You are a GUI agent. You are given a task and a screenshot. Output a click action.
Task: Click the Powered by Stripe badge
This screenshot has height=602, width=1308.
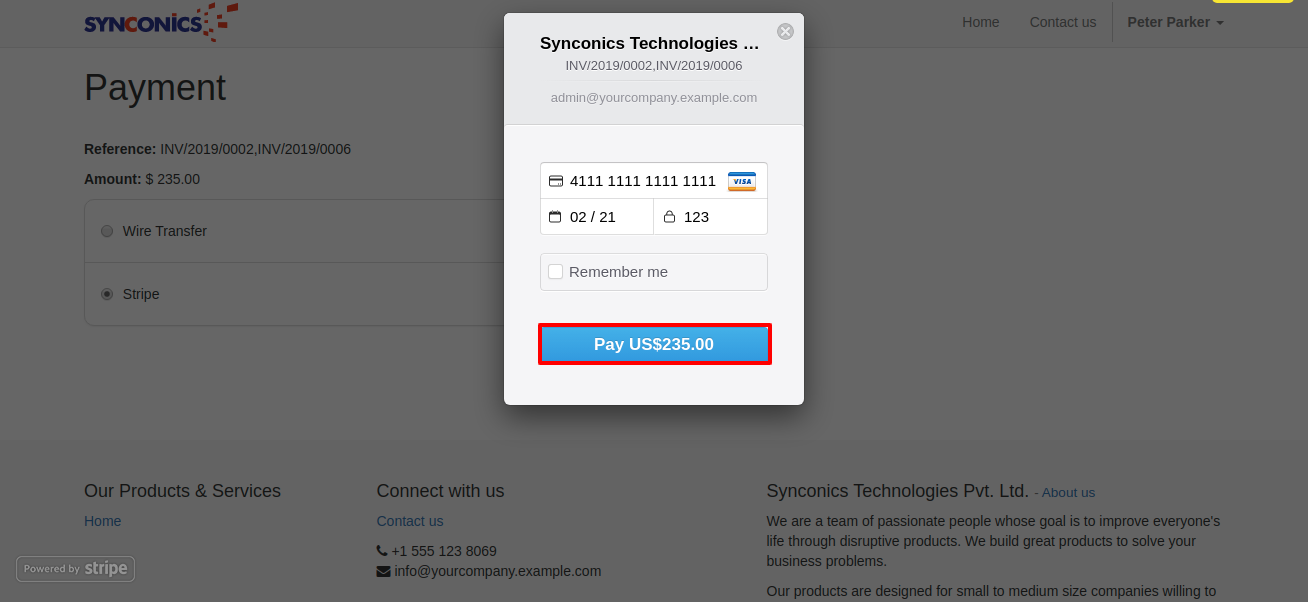76,569
